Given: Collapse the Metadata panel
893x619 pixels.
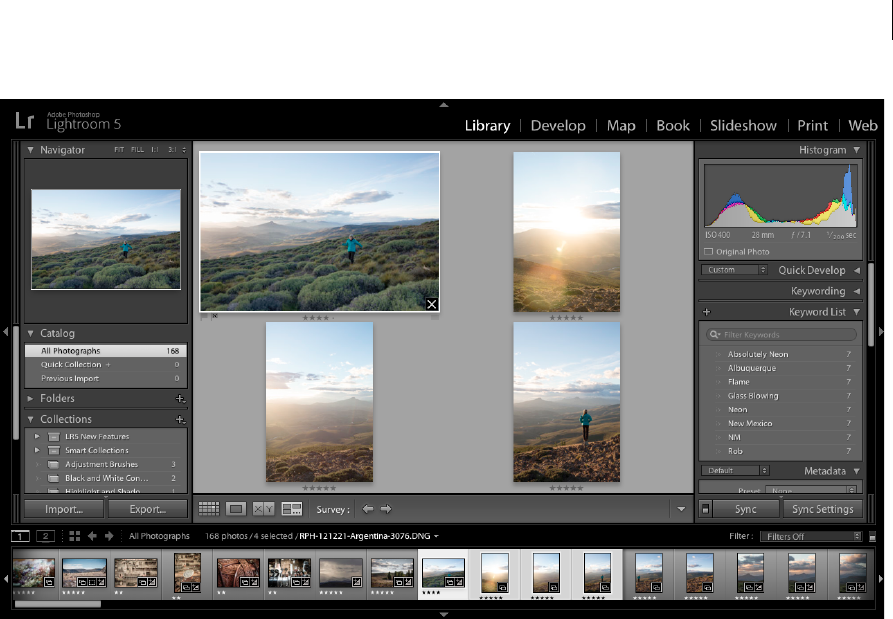Looking at the screenshot, I should [x=857, y=471].
